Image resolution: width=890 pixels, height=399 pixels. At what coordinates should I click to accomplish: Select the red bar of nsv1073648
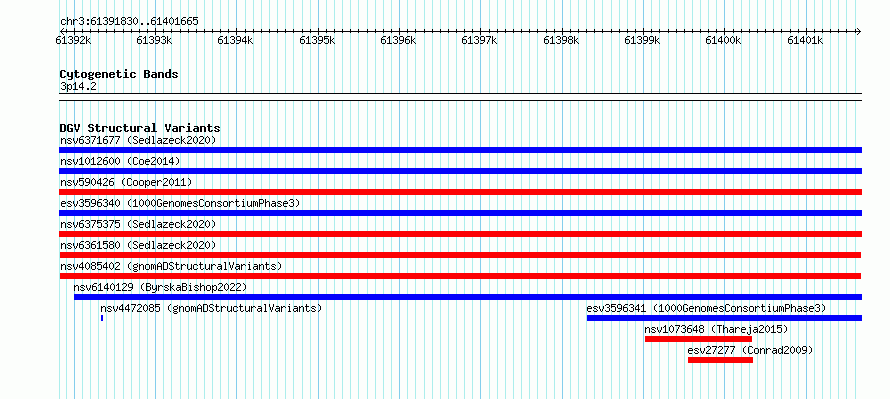(x=698, y=339)
